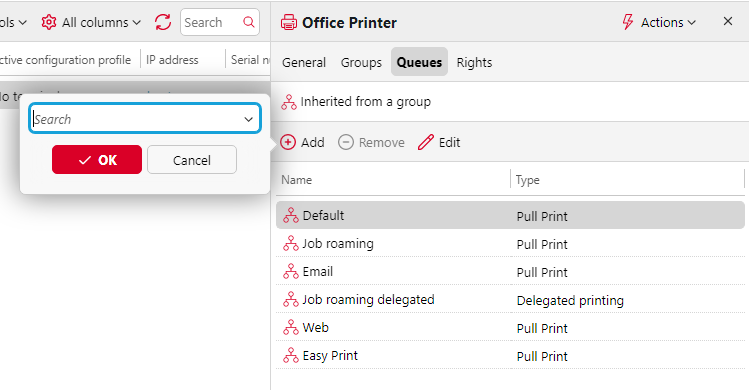
Task: Confirm with the red OK button
Action: 97,160
